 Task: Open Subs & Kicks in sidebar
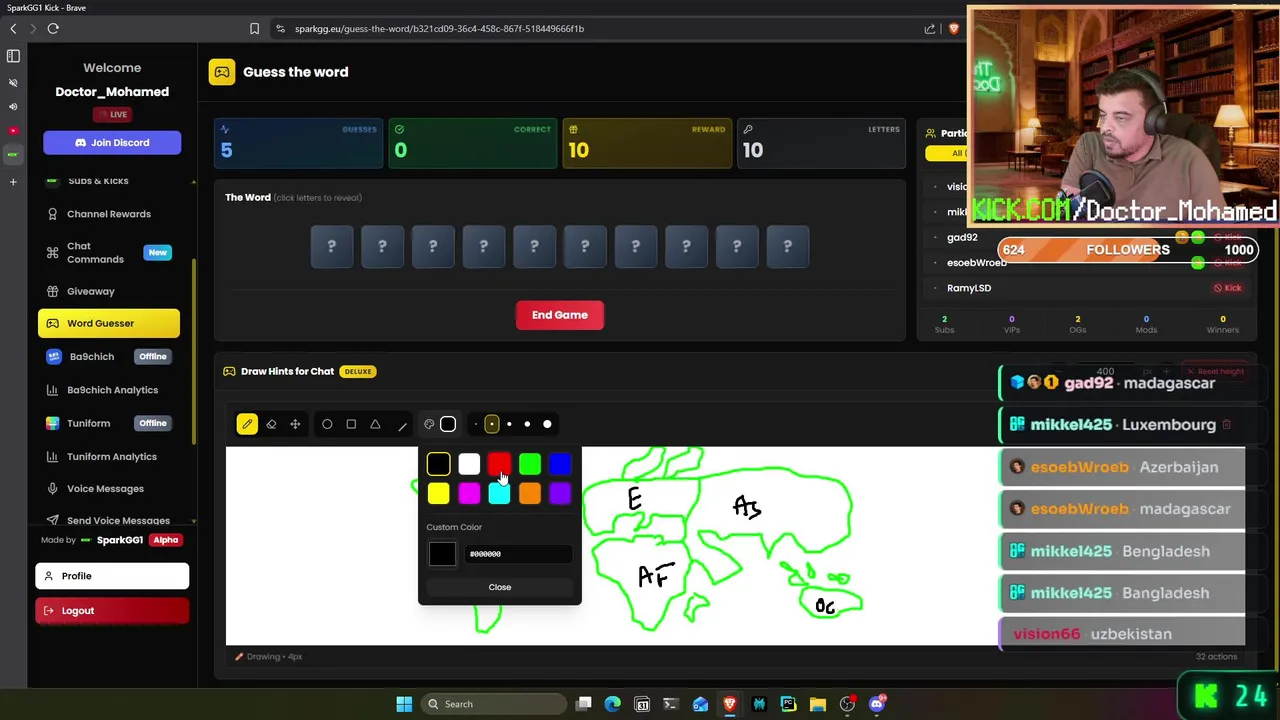point(109,181)
